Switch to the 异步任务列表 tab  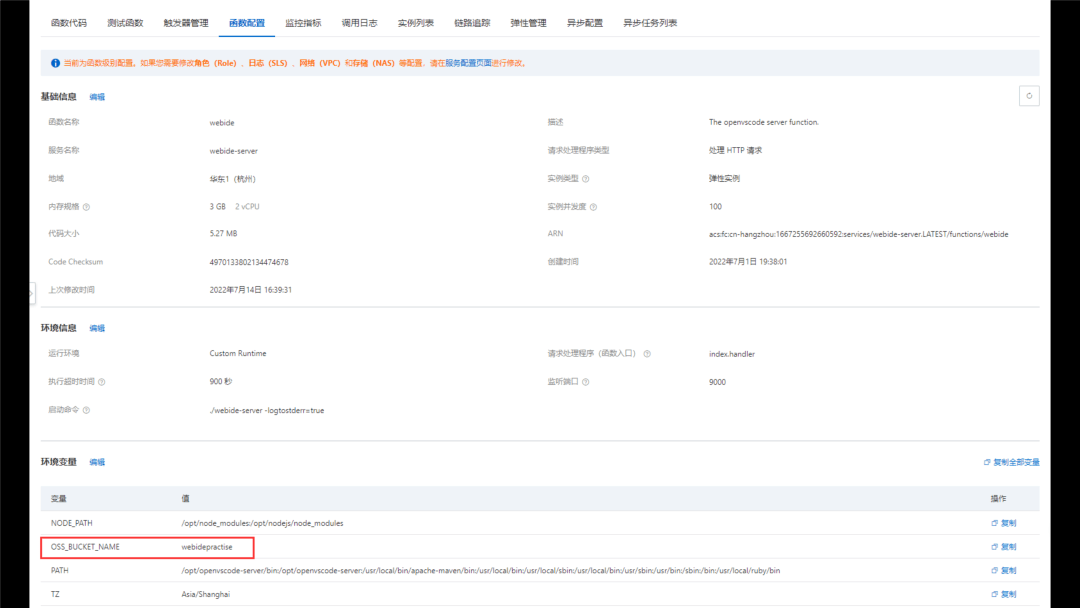coord(650,23)
